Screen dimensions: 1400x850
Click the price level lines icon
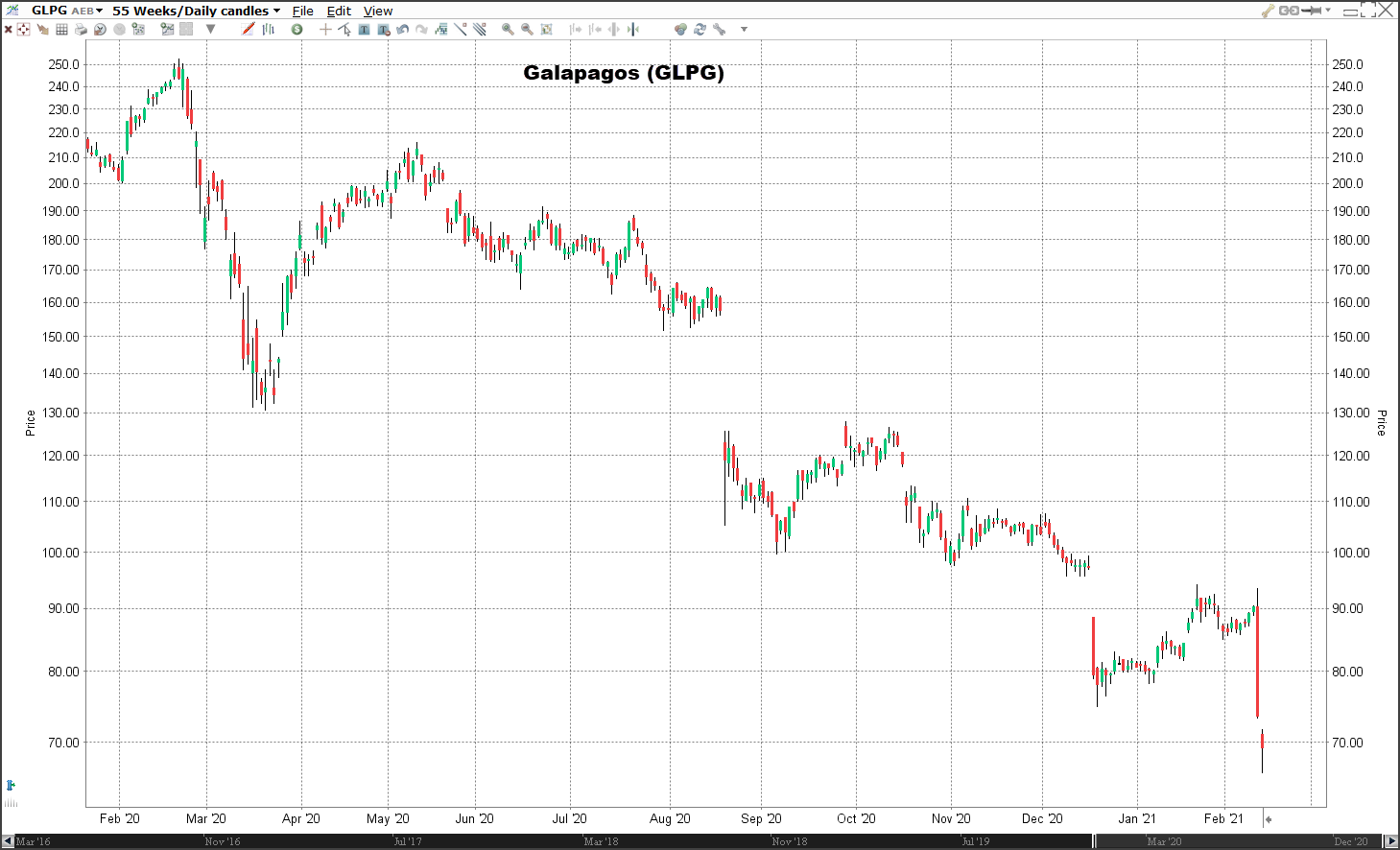440,29
